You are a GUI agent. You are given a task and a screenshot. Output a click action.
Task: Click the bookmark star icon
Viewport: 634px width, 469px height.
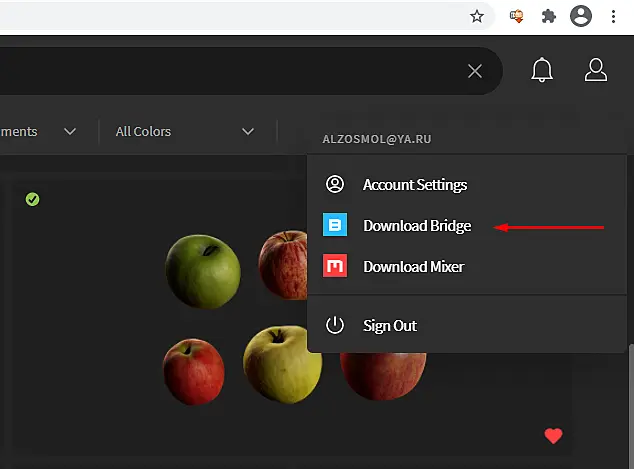pyautogui.click(x=477, y=17)
